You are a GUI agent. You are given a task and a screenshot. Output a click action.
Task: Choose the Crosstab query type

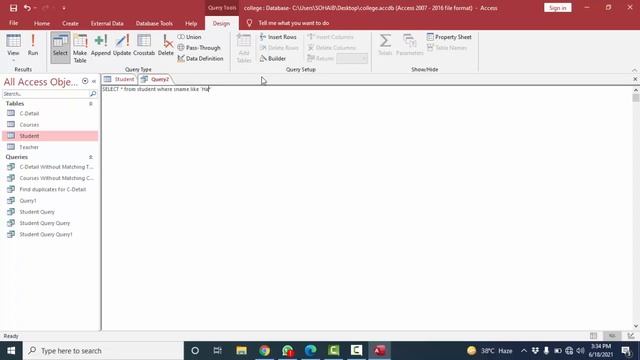(x=144, y=45)
